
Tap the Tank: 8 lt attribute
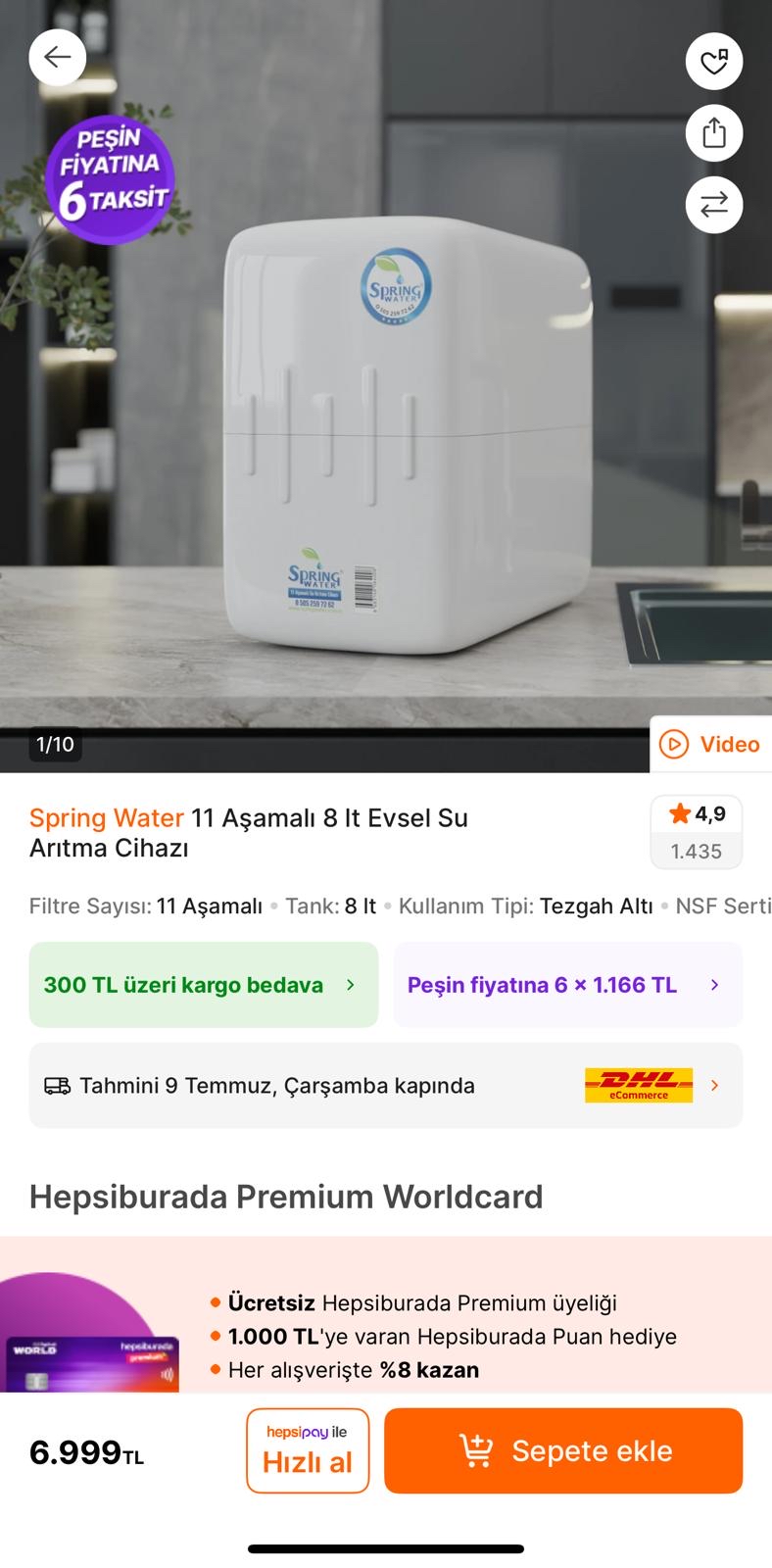point(330,906)
